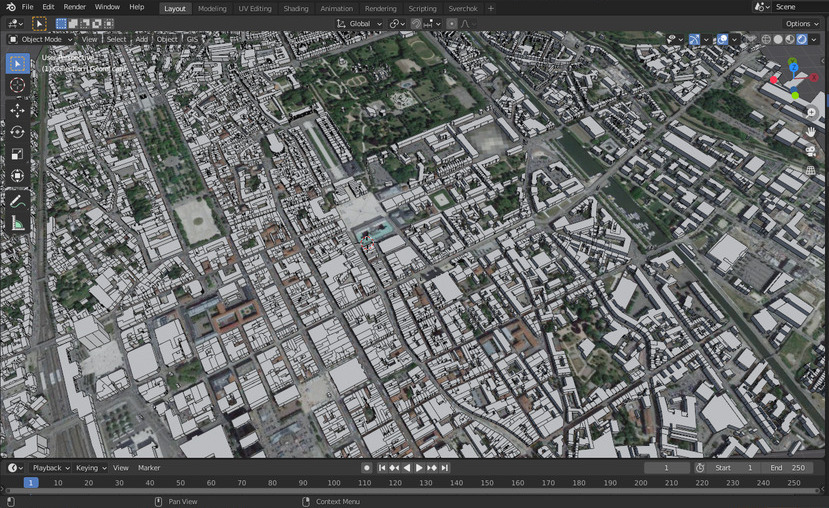Open proportional editing falloff dropdown
The width and height of the screenshot is (829, 508).
pos(468,24)
